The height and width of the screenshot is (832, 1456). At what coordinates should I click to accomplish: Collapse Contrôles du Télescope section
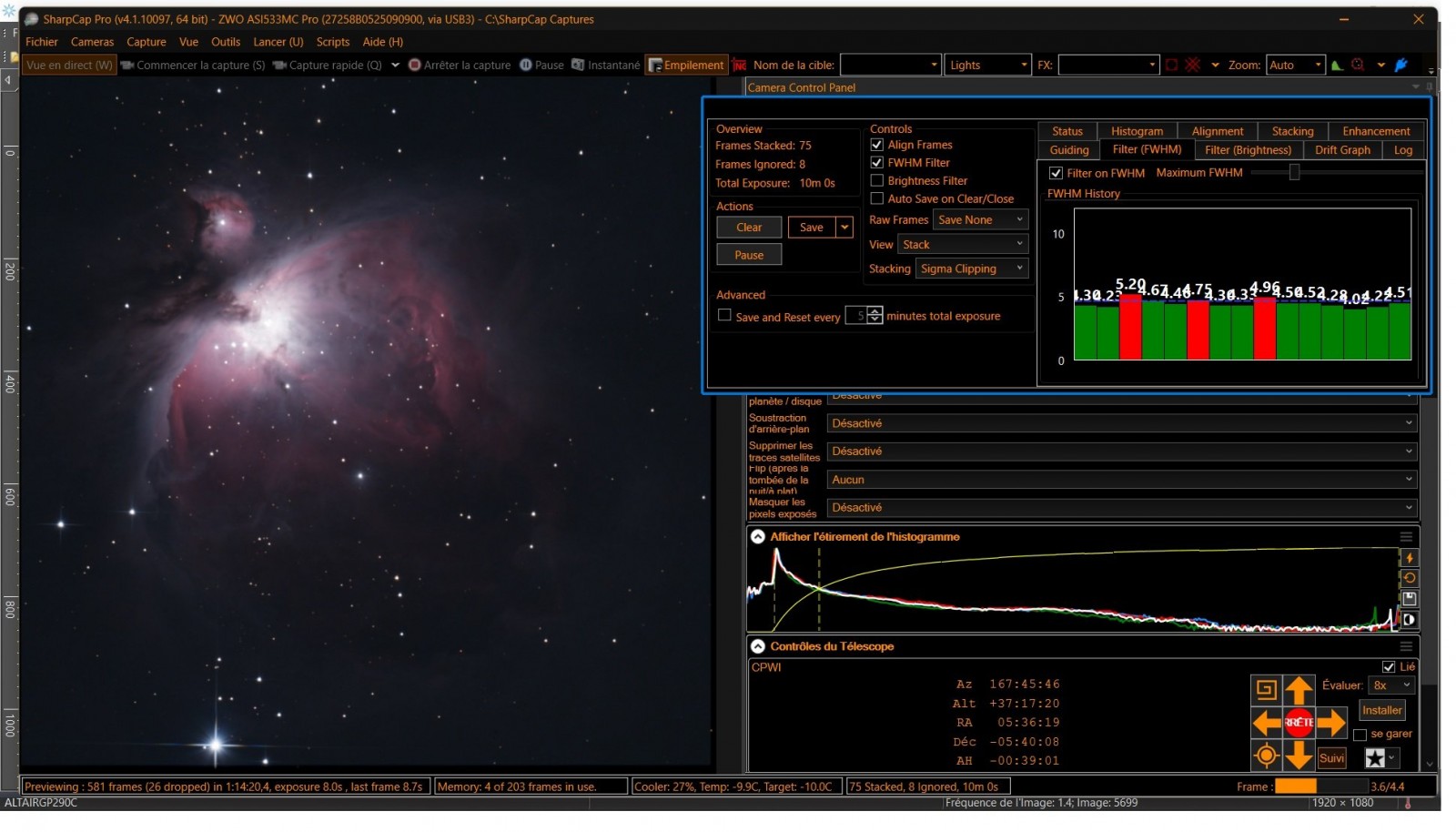point(757,646)
